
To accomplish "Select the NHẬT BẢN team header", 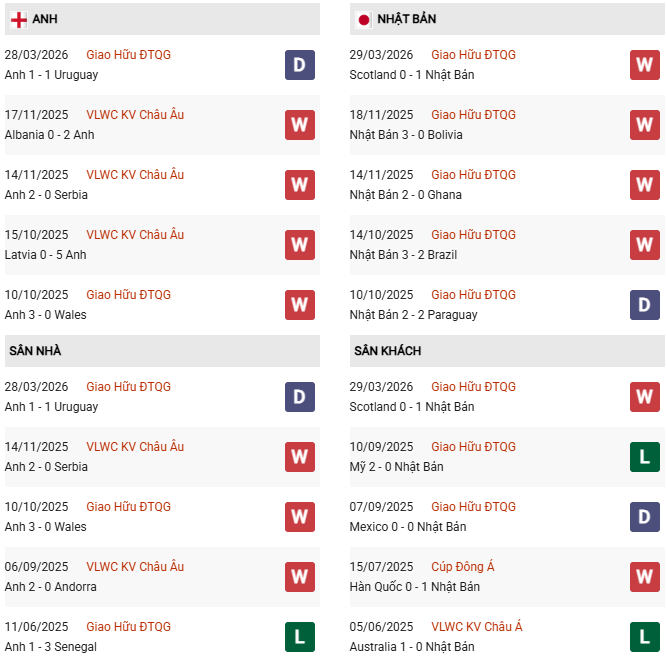I will pyautogui.click(x=407, y=20).
